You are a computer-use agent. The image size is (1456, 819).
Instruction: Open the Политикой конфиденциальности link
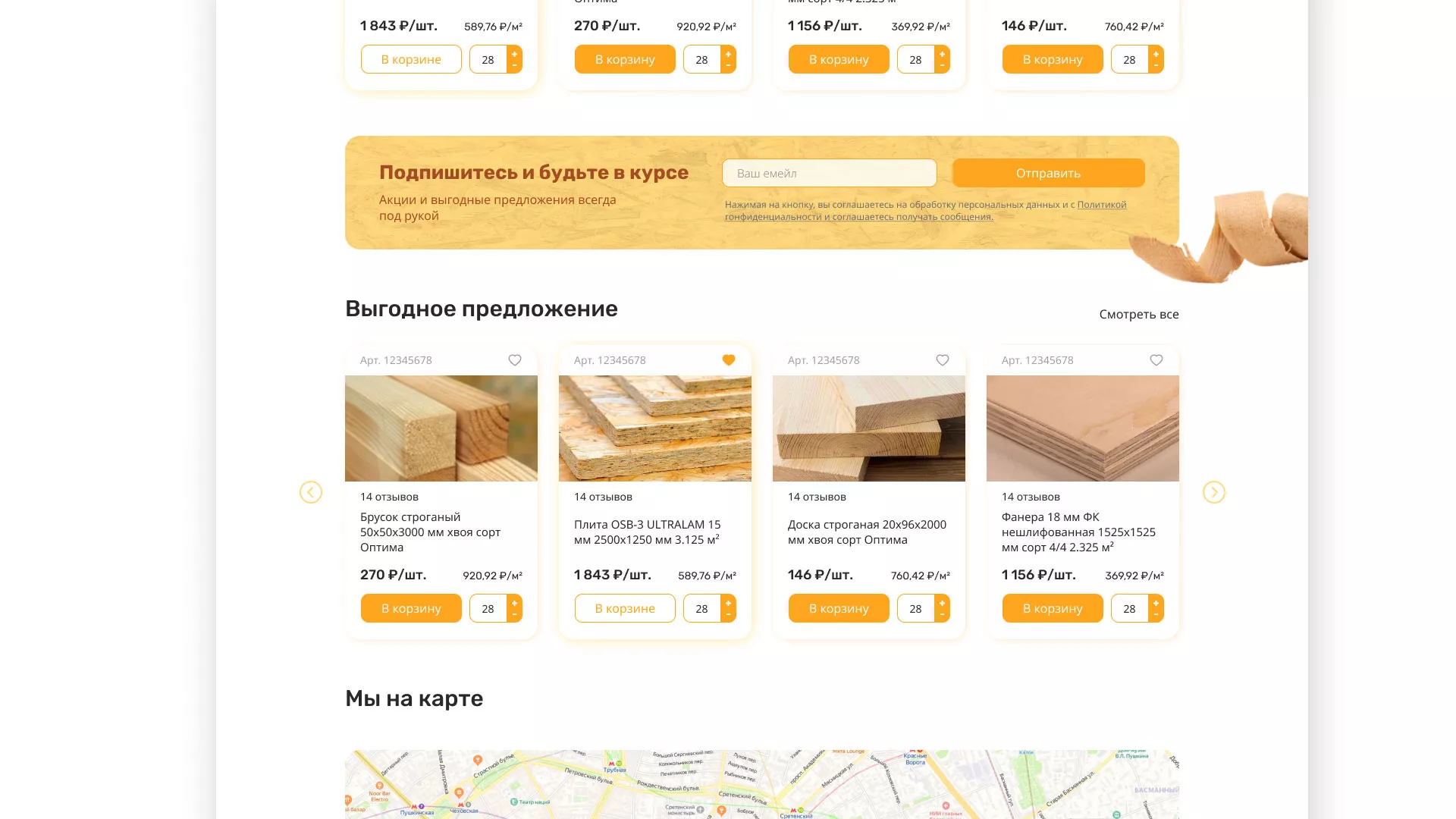pyautogui.click(x=1101, y=205)
